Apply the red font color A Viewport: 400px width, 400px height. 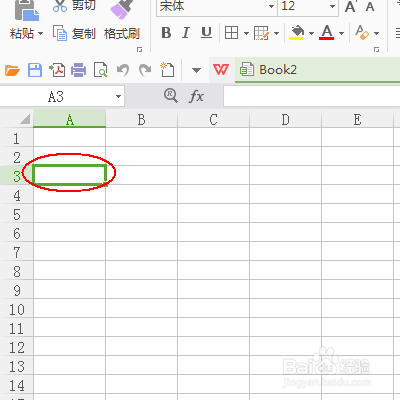tap(327, 33)
